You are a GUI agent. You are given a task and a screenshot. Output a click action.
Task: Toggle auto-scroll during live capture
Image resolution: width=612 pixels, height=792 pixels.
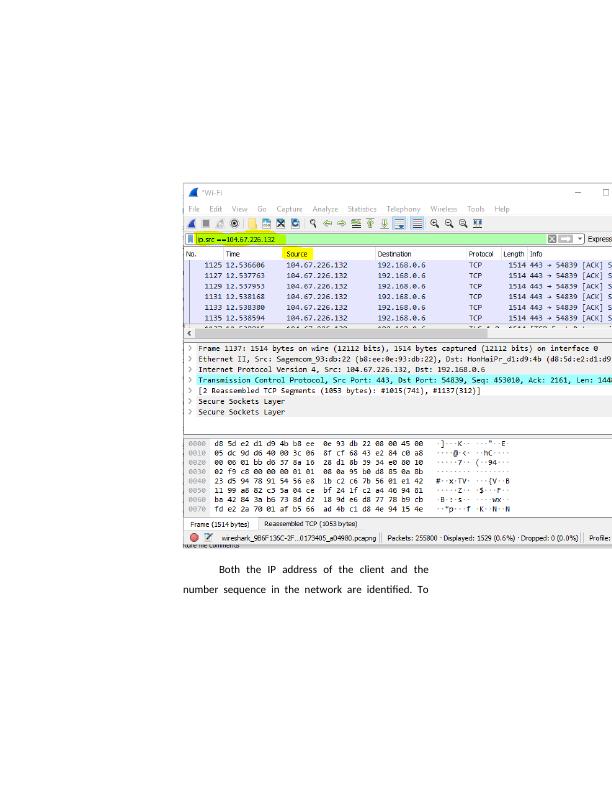point(399,224)
